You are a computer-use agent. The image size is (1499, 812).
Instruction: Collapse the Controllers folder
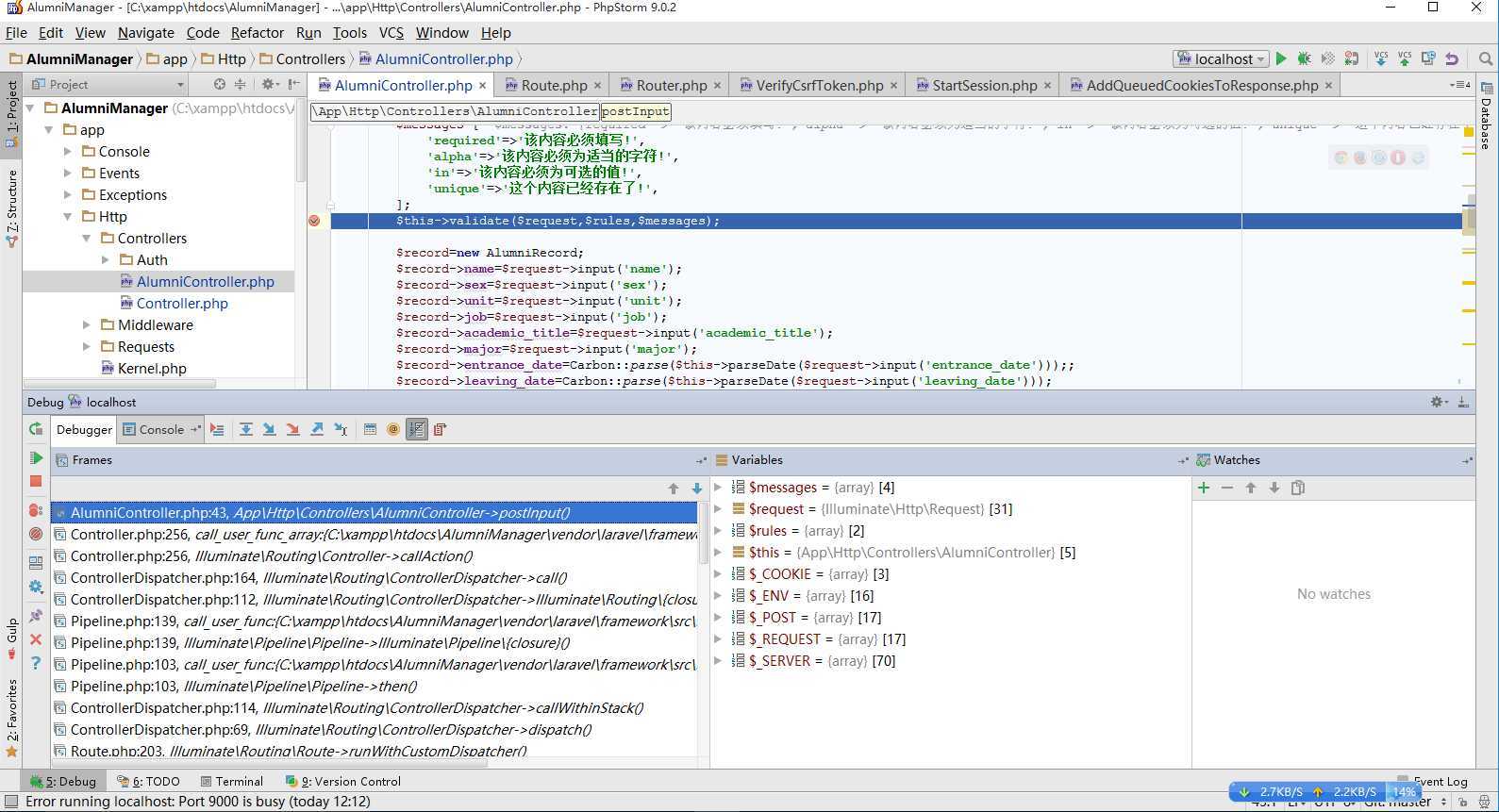tap(87, 239)
